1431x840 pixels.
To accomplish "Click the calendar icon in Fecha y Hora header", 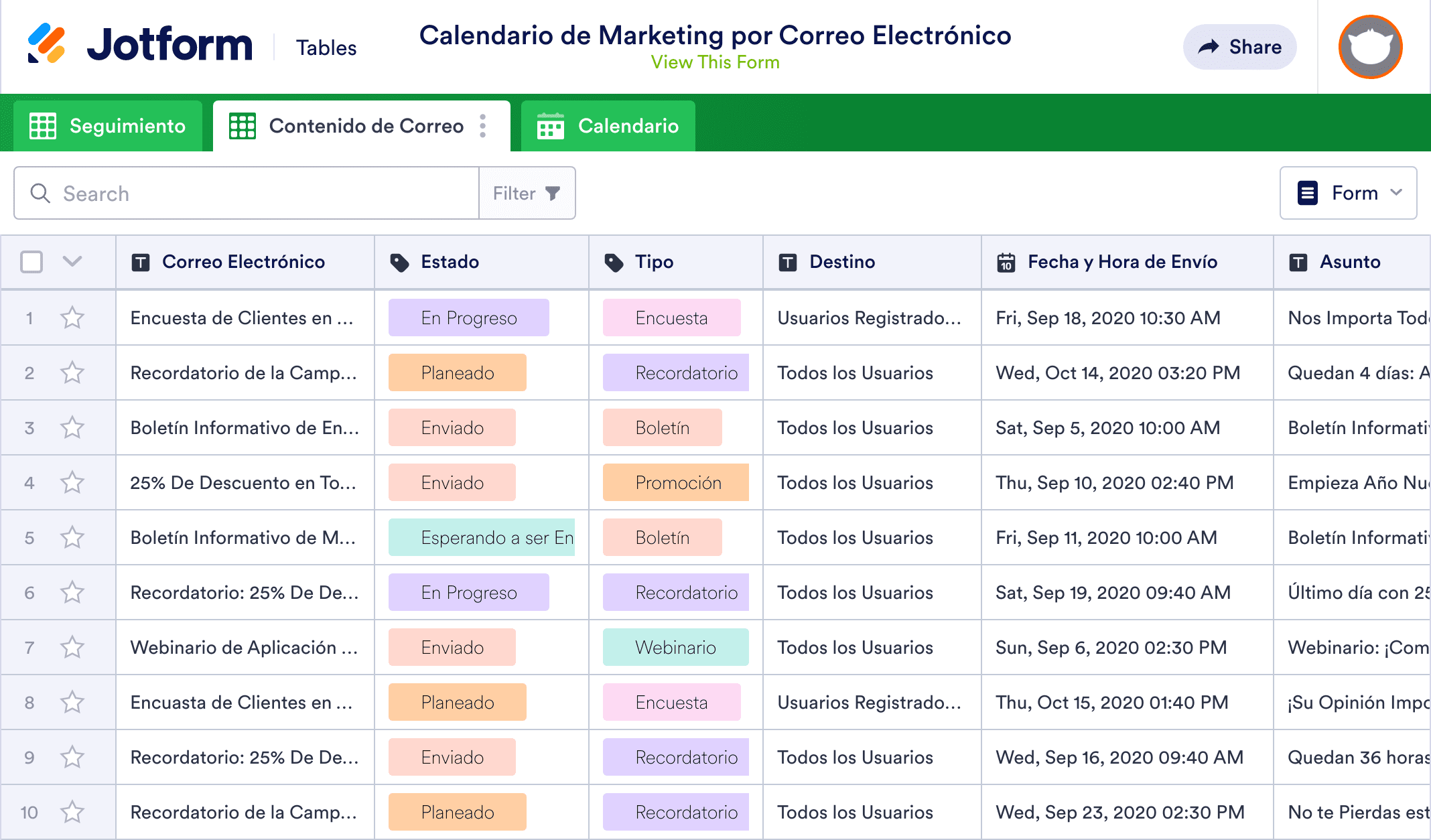I will coord(1006,262).
